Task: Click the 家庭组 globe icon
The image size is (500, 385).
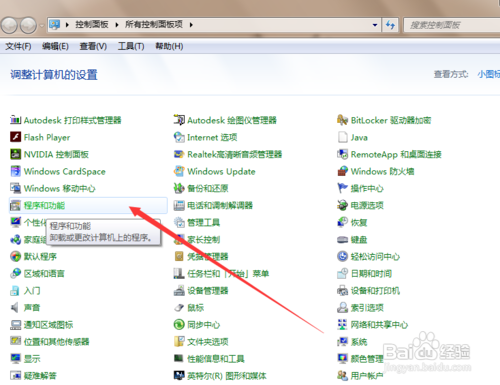Action: (15, 239)
